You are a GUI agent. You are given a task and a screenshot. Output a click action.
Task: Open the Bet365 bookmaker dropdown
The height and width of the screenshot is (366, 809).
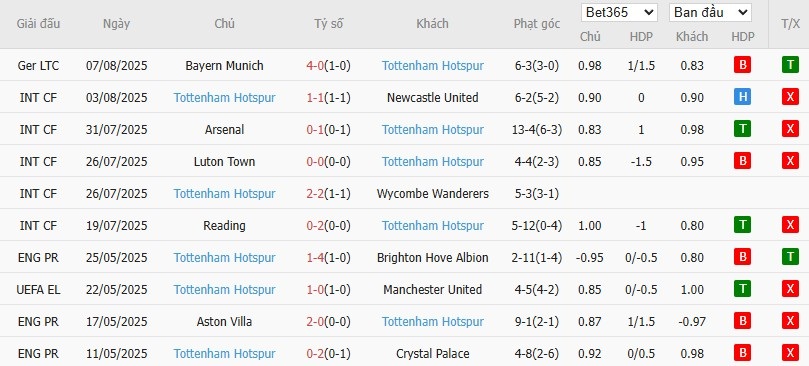click(619, 12)
